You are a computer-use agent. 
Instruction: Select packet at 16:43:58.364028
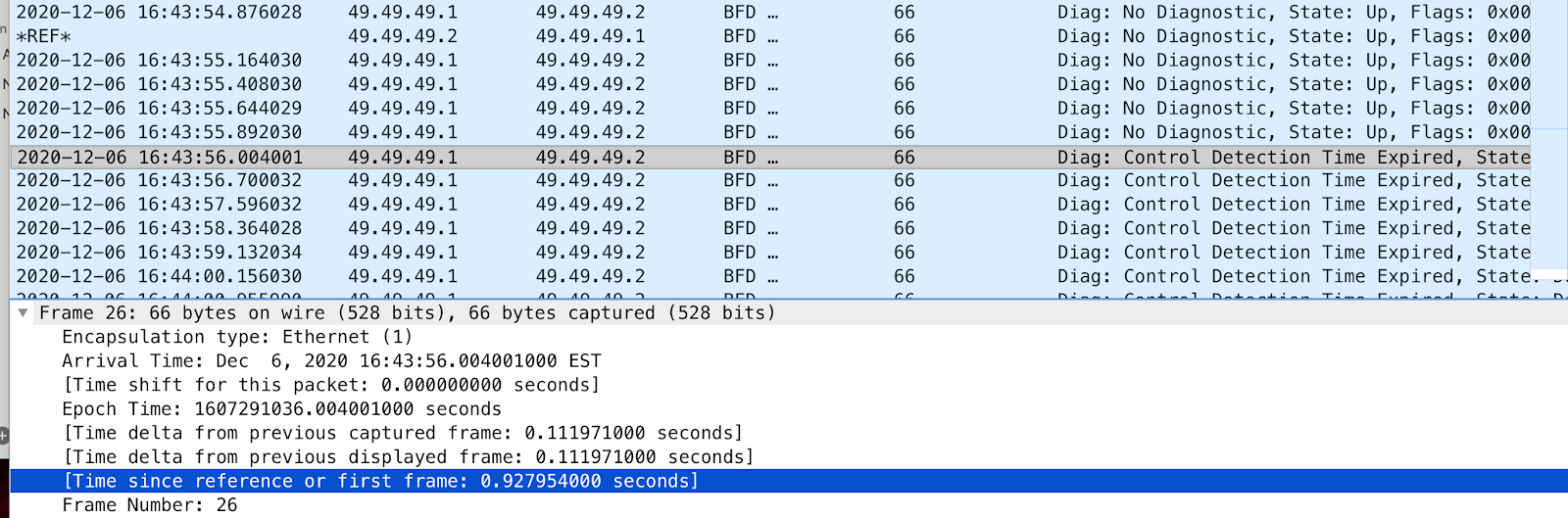point(770,228)
